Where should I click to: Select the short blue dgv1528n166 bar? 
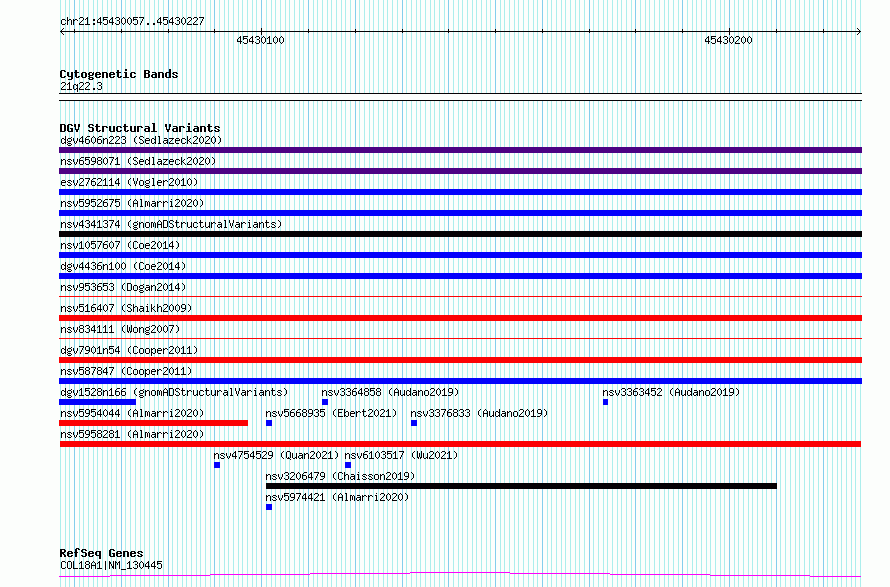coord(98,402)
